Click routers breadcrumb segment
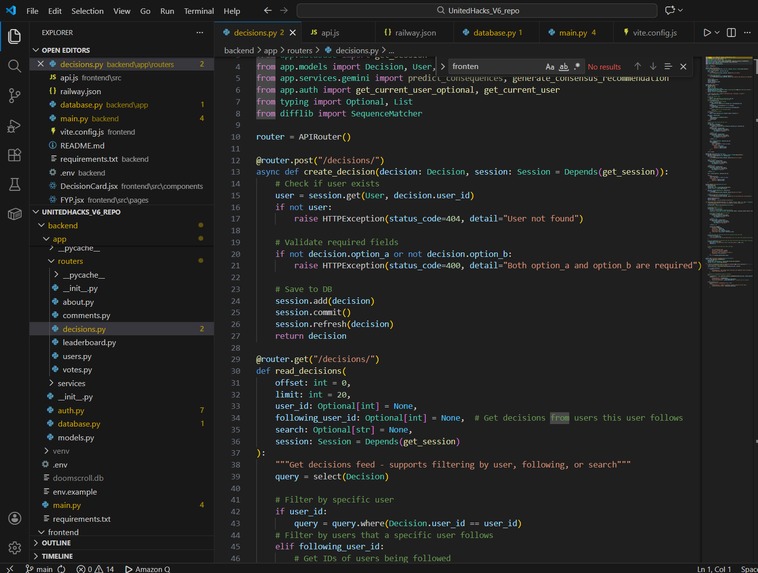 [x=299, y=50]
